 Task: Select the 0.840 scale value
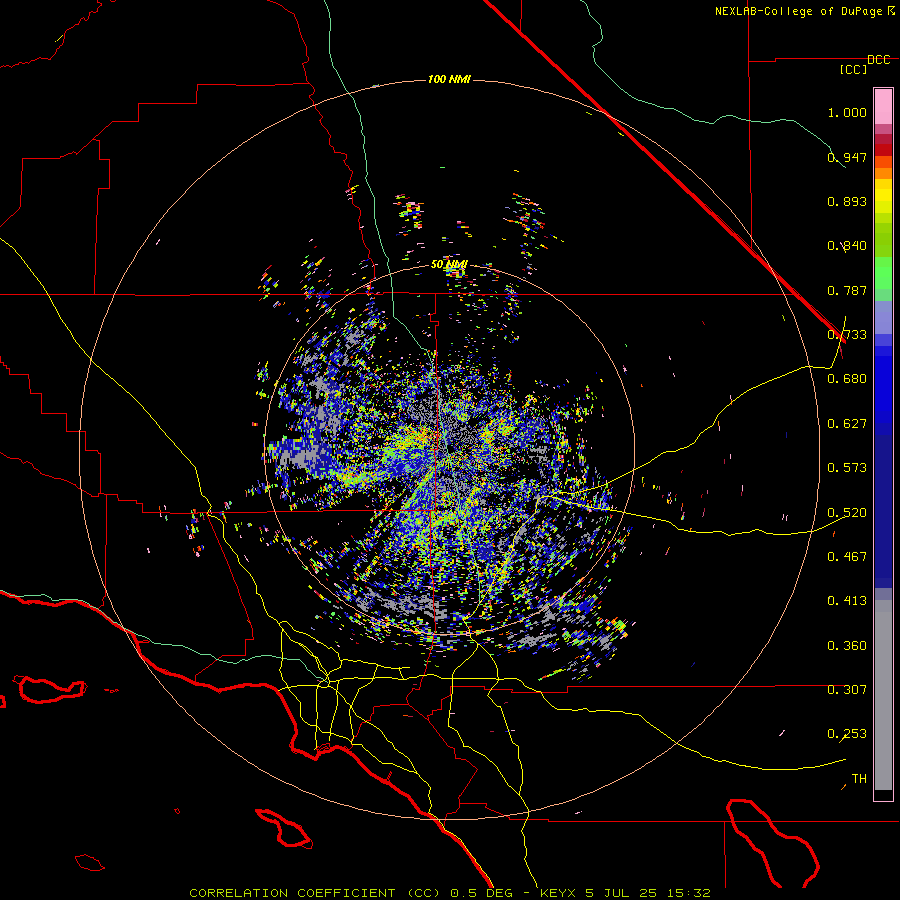point(847,246)
